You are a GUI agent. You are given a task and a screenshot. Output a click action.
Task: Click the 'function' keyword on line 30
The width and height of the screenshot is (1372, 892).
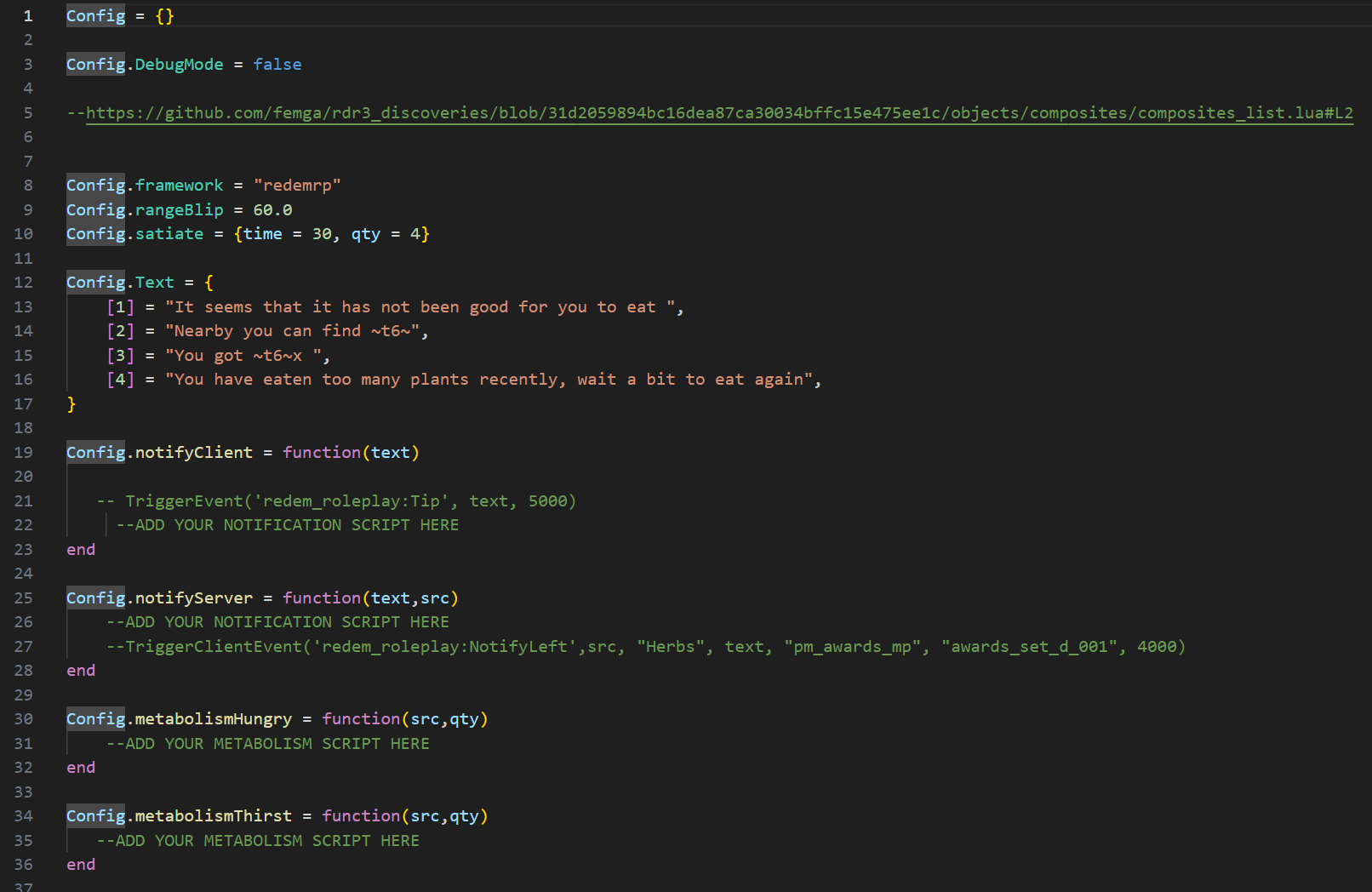click(361, 719)
